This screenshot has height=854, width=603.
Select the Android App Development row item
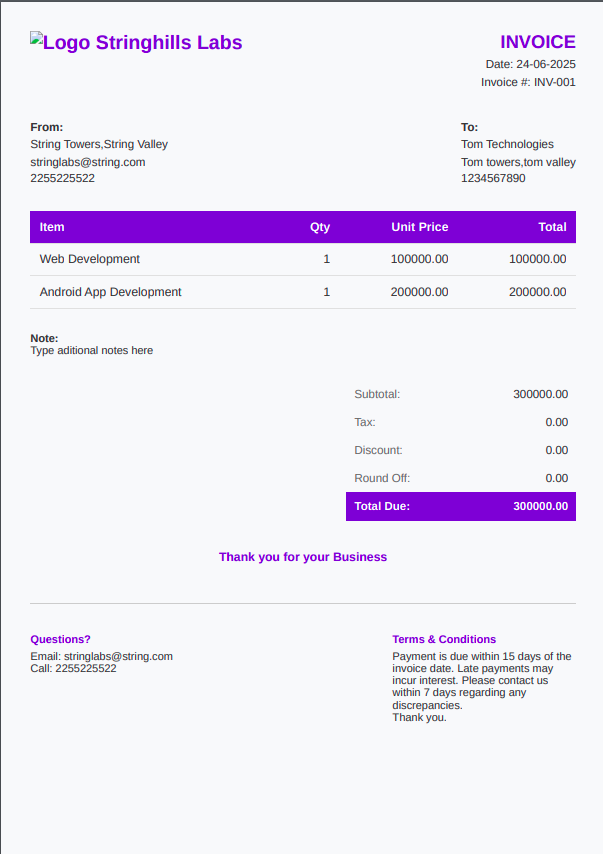click(111, 292)
